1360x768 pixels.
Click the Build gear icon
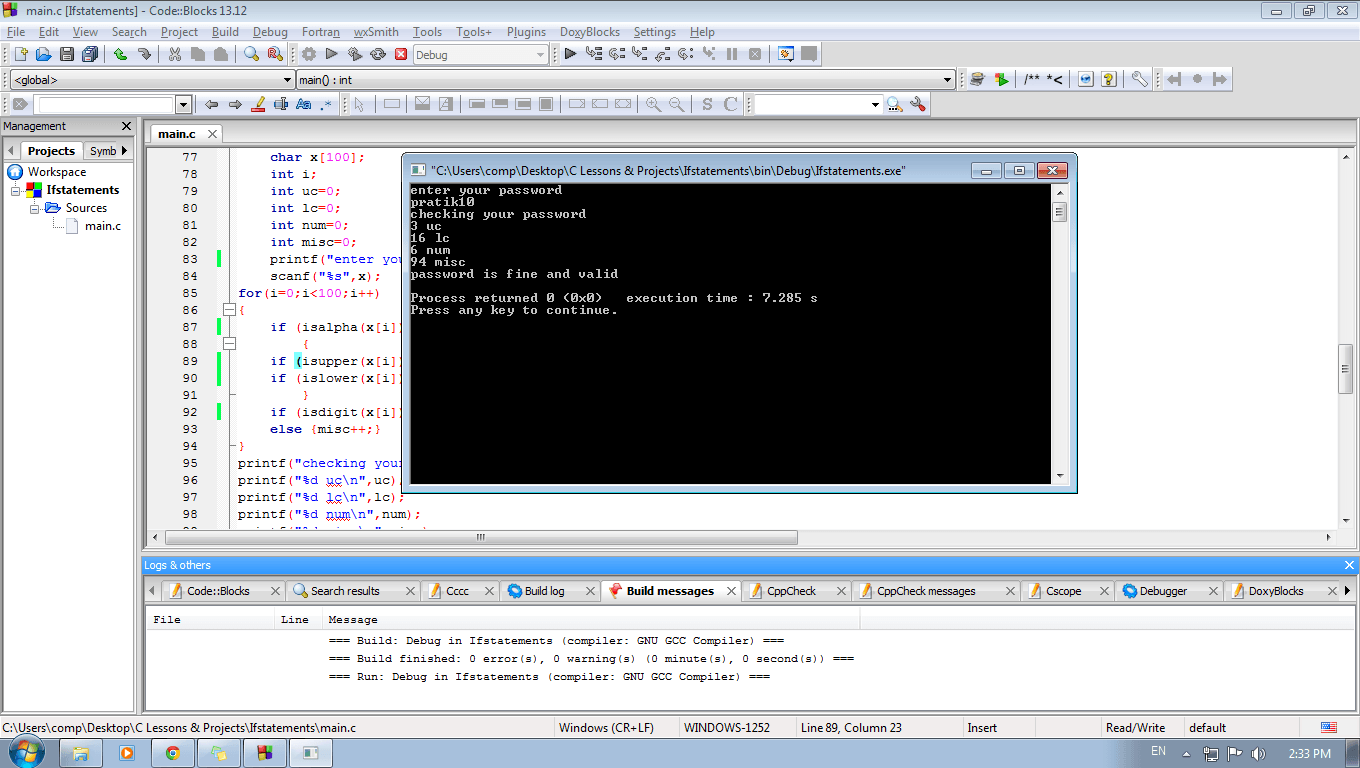tap(308, 54)
